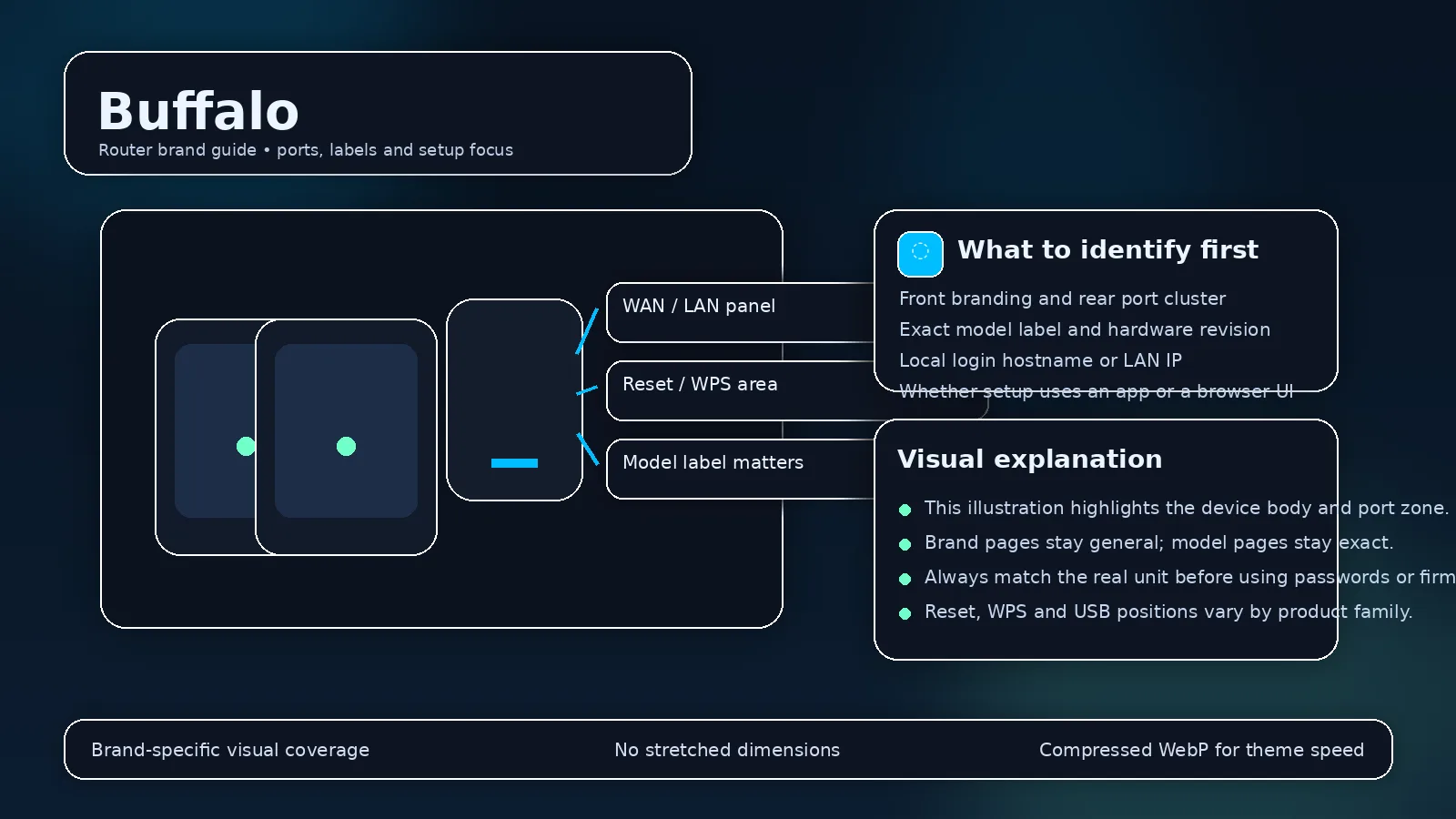The height and width of the screenshot is (819, 1456).
Task: Click the line Reset, WPS and USB positions vary
Action: coord(1168,612)
